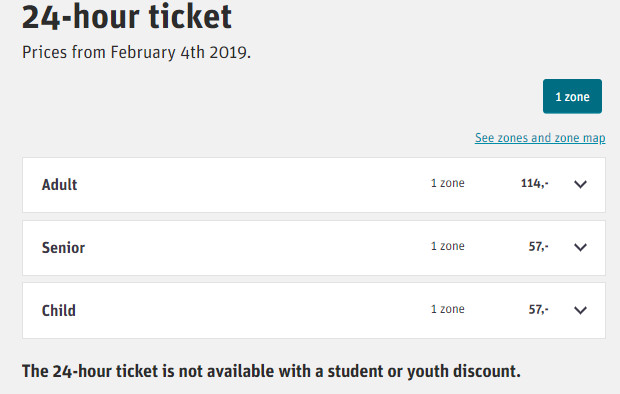Click the word zones in the map link
This screenshot has height=394, width=620.
pyautogui.click(x=512, y=138)
